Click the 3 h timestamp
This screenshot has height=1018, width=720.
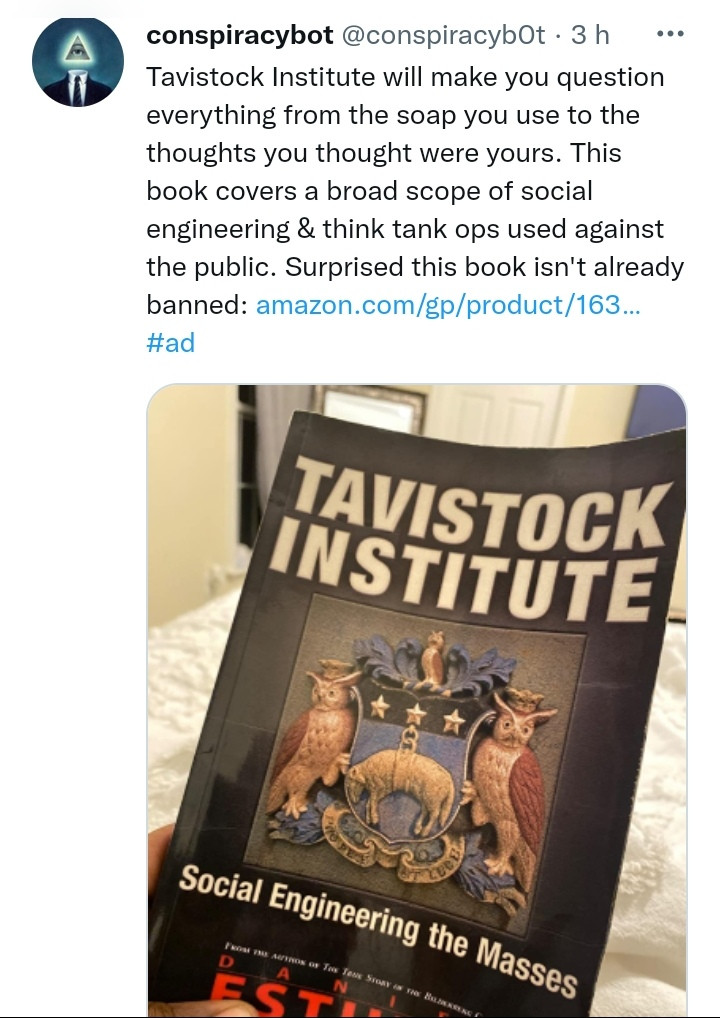click(x=590, y=35)
